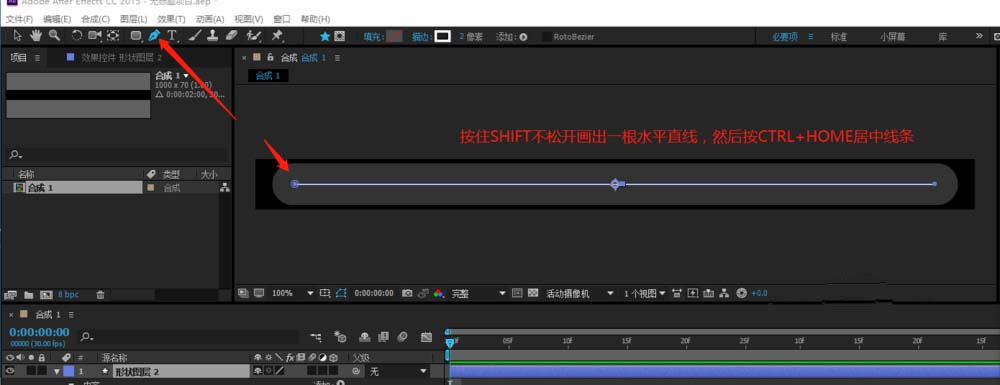Switch to the 标准 workspace

839,37
